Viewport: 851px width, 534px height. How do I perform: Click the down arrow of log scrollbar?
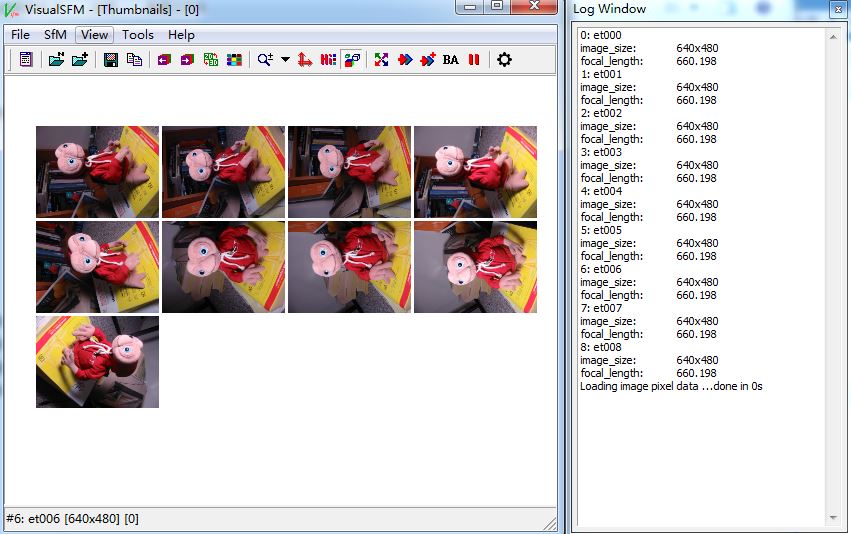click(833, 518)
